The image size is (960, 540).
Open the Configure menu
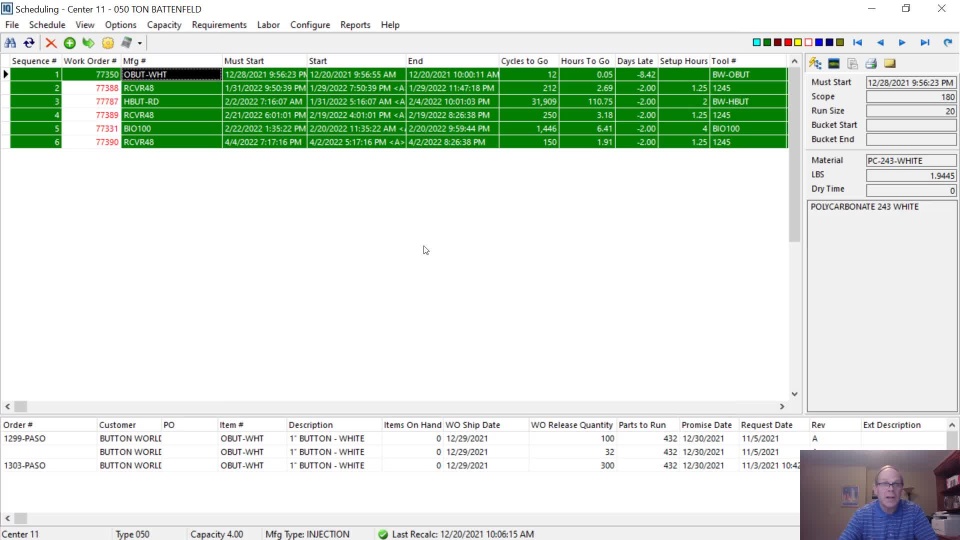tap(310, 25)
